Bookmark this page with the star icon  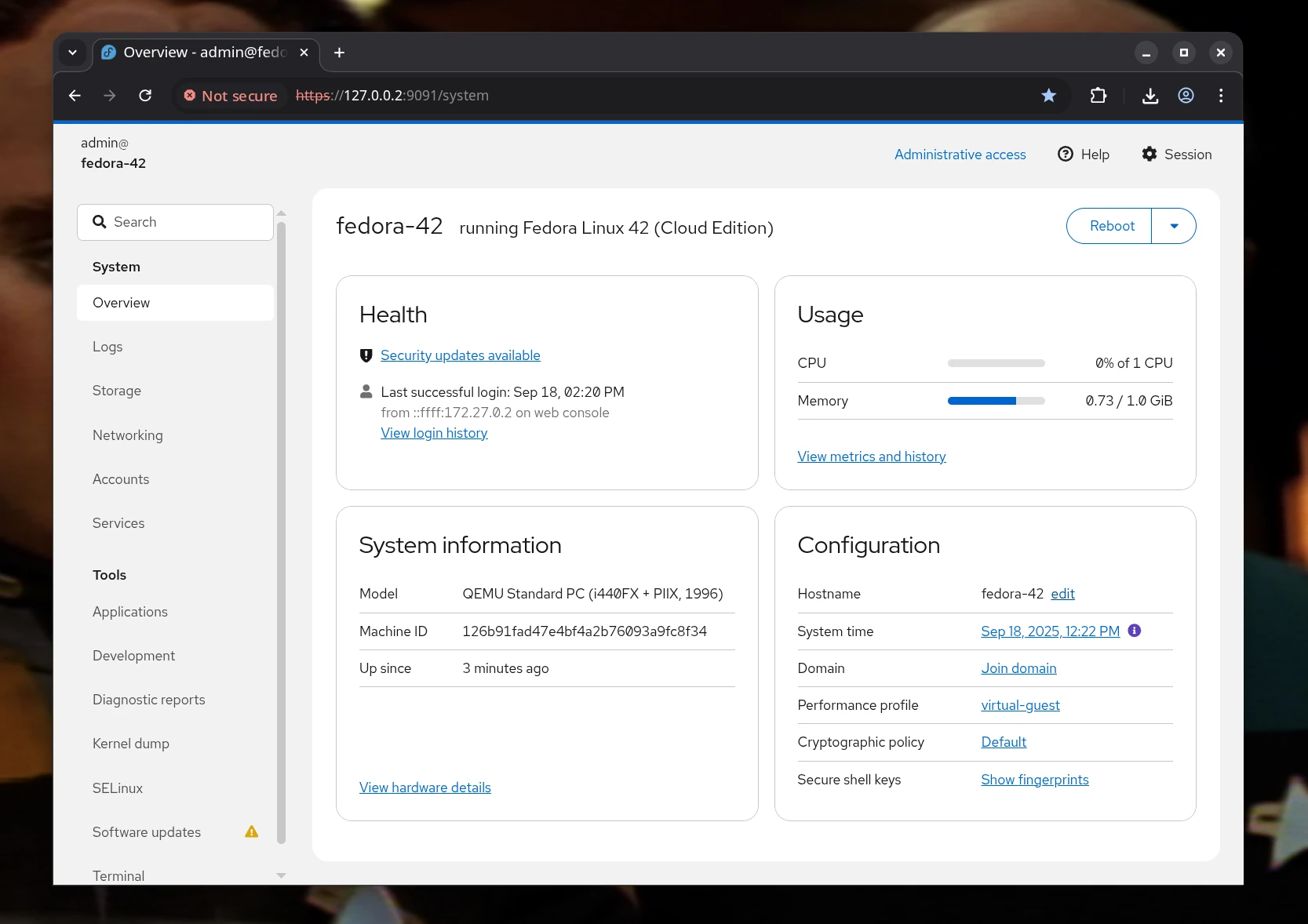click(1048, 95)
